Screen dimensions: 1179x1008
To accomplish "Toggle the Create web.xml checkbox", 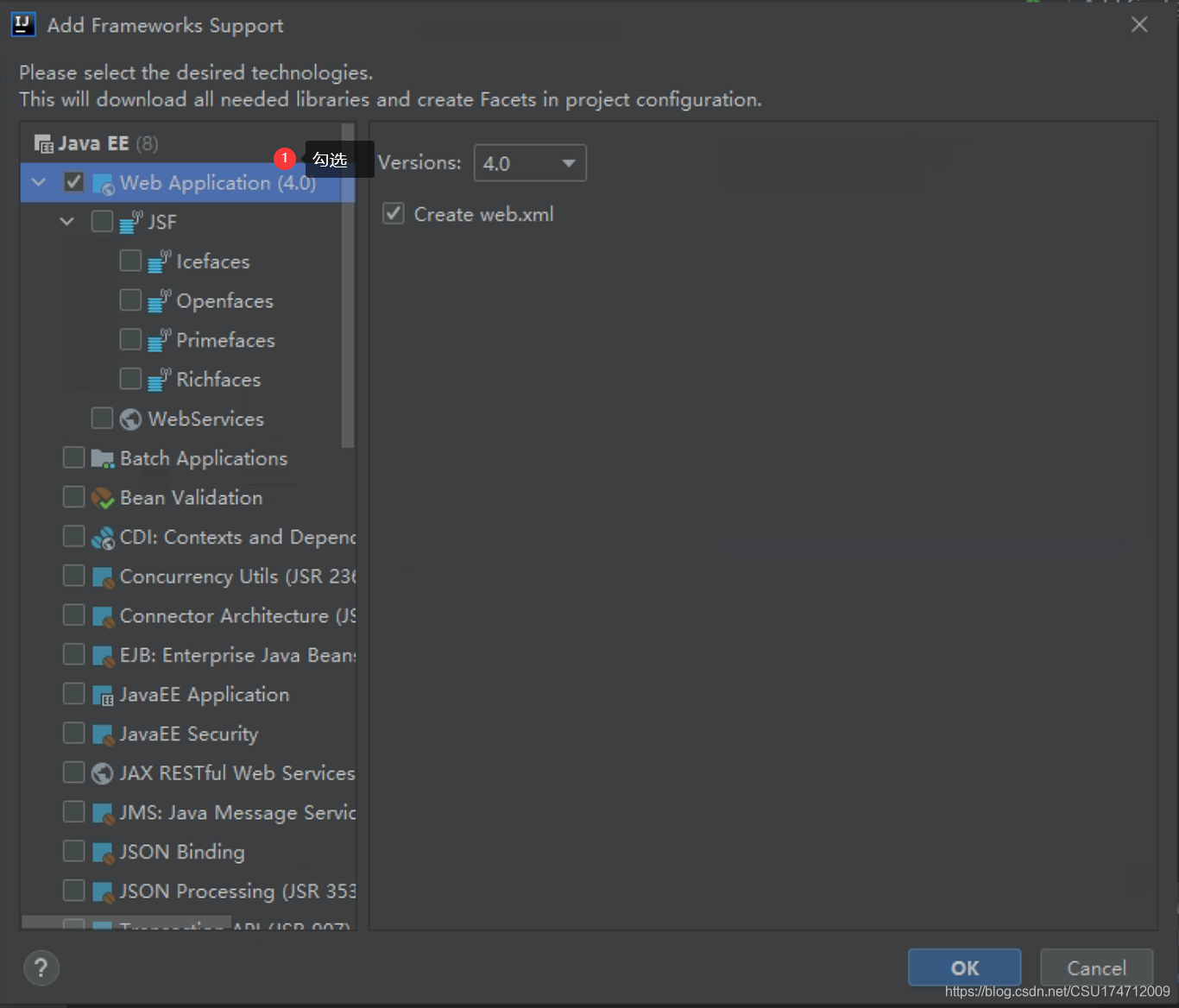I will click(x=394, y=213).
